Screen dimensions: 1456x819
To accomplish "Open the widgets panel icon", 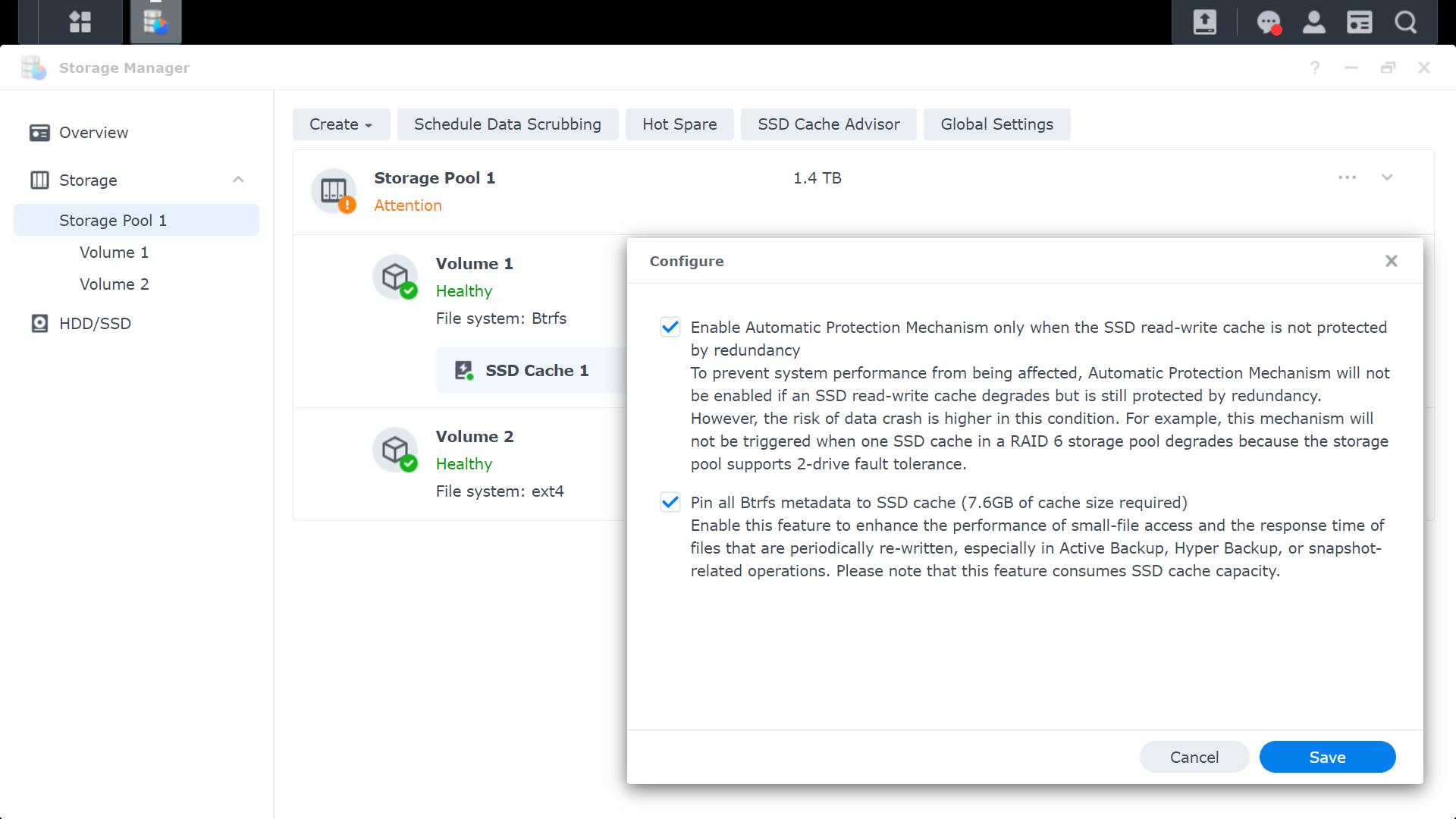I will tap(1359, 22).
